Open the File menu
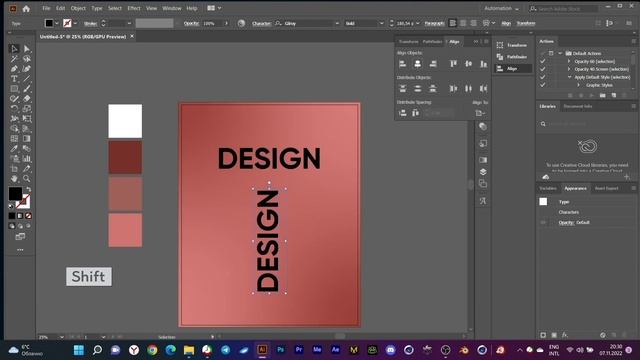The height and width of the screenshot is (360, 640). coord(46,8)
